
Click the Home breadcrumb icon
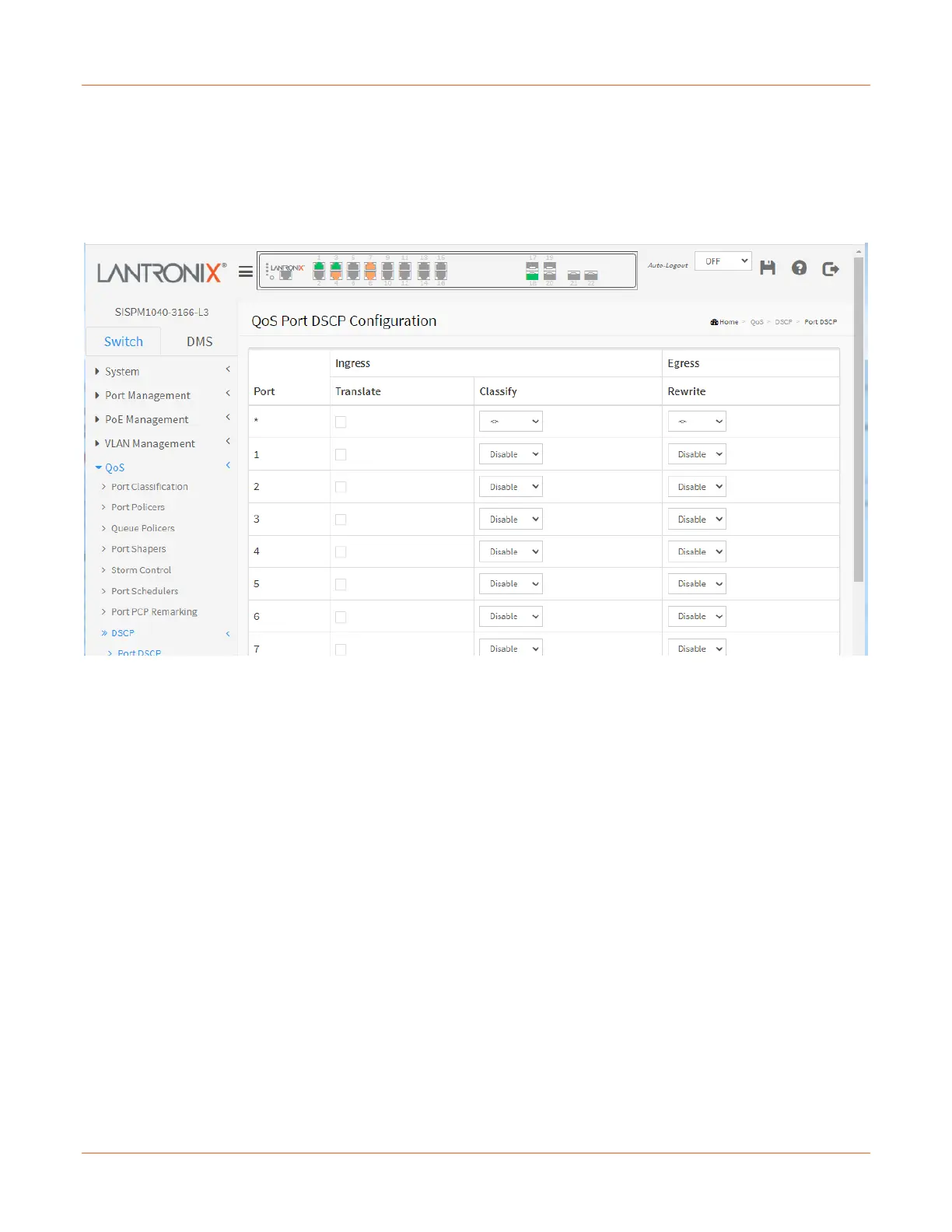point(714,322)
